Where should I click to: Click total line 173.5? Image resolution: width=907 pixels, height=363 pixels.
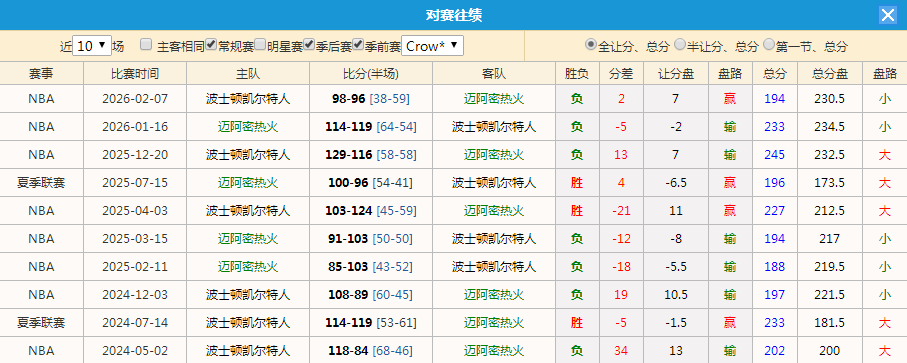point(829,183)
